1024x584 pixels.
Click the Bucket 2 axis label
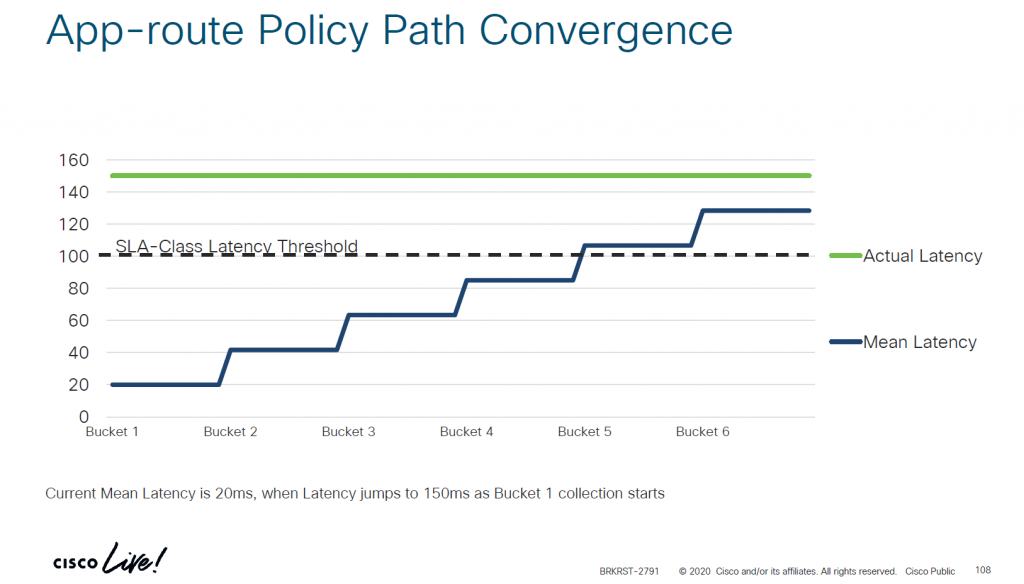[230, 432]
